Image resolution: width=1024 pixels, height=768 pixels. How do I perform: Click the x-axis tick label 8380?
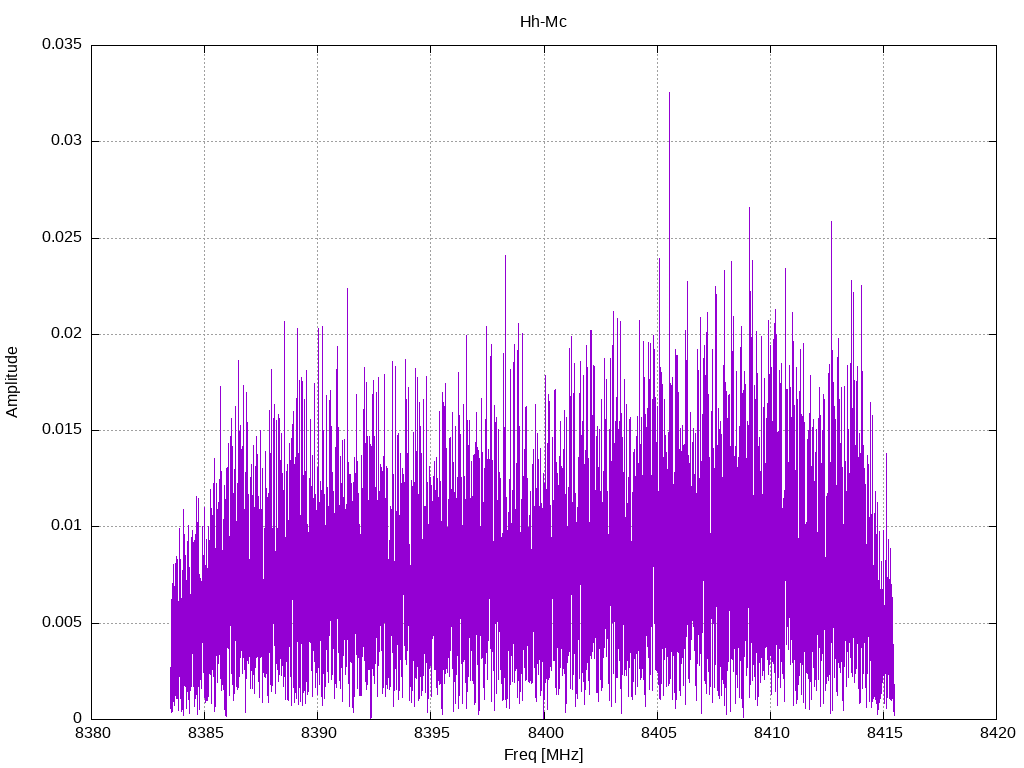92,733
